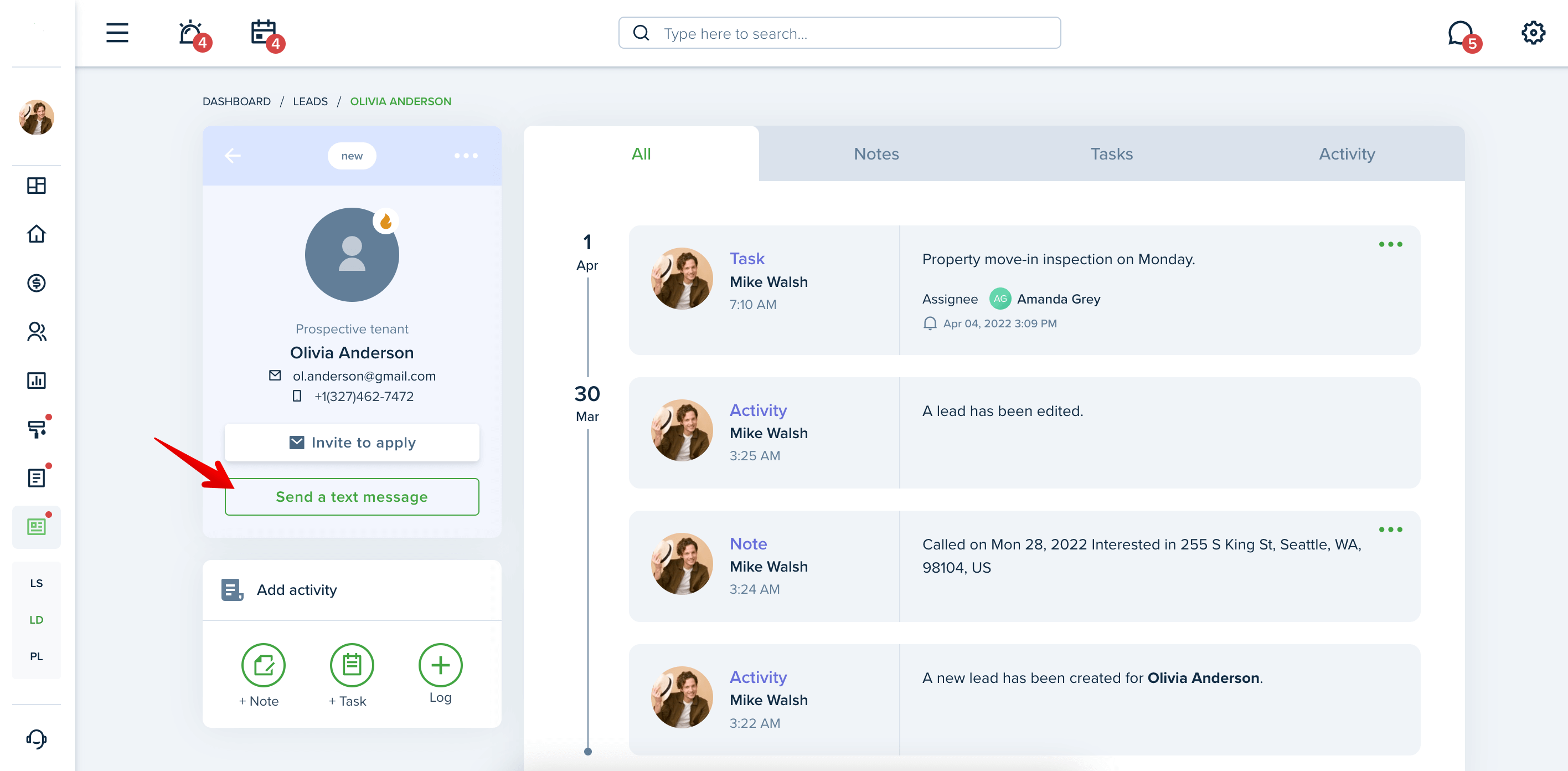
Task: Click Activity label on 3:22 AM entry
Action: [x=758, y=677]
